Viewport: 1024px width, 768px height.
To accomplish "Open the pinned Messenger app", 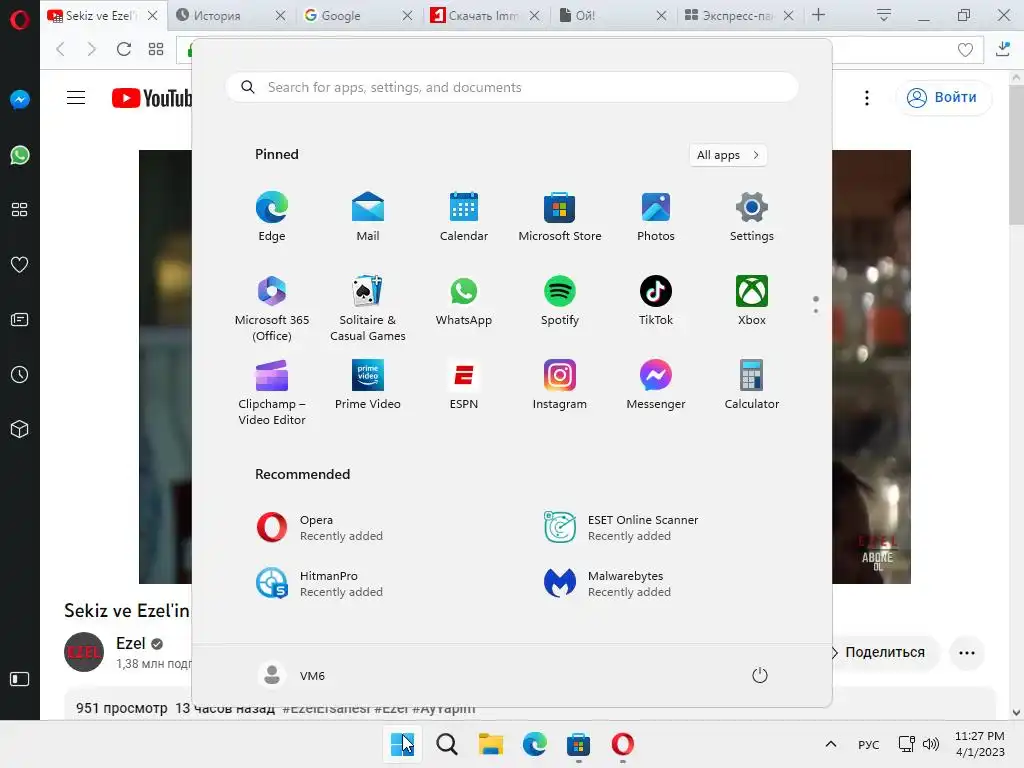I will pyautogui.click(x=656, y=385).
